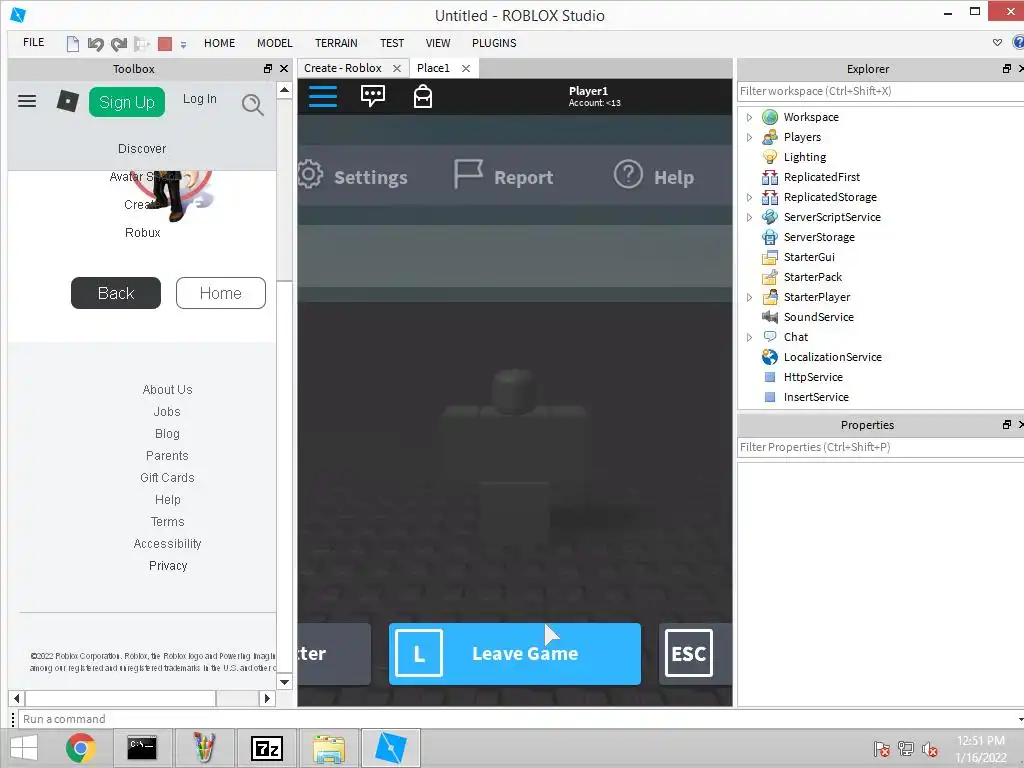Expand the StarterPlayer tree node

[x=749, y=297]
